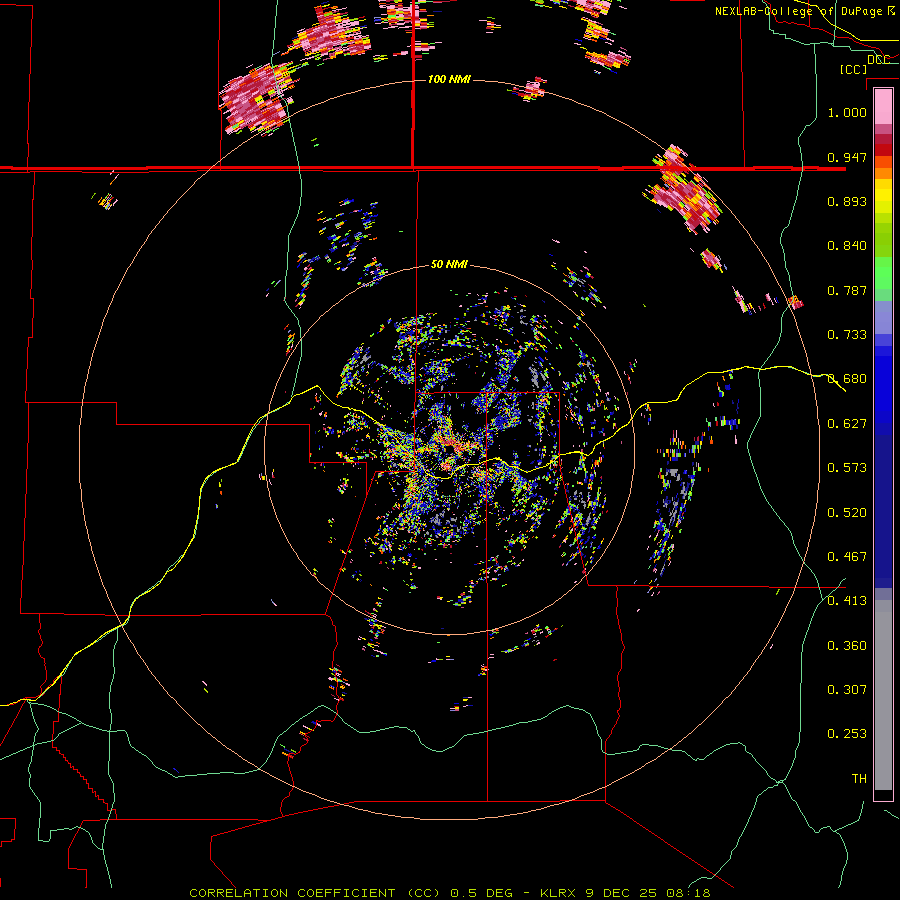Click the 0.893 scale value
Viewport: 900px width, 900px height.
tap(847, 201)
